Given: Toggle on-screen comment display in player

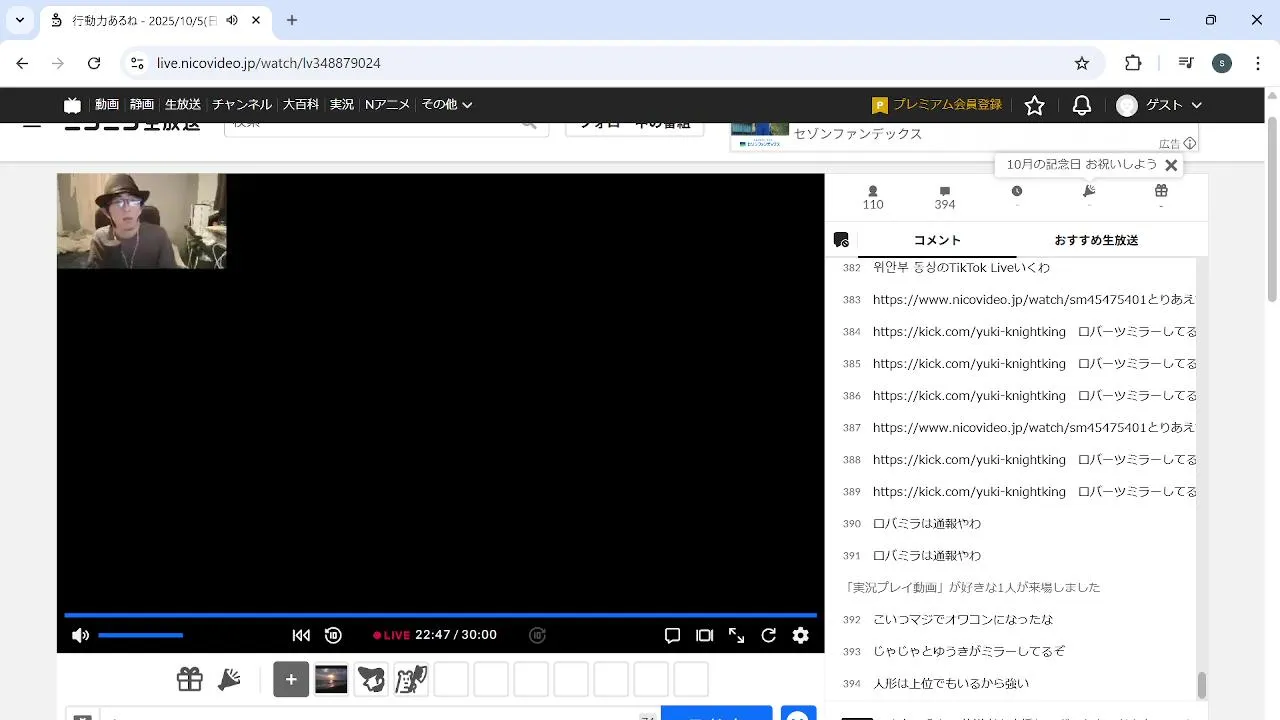Looking at the screenshot, I should (x=673, y=635).
